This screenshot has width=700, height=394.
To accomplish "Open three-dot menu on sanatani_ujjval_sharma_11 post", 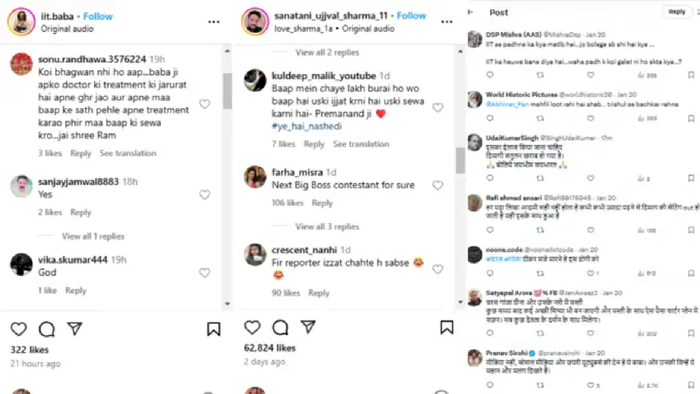I will [x=446, y=22].
